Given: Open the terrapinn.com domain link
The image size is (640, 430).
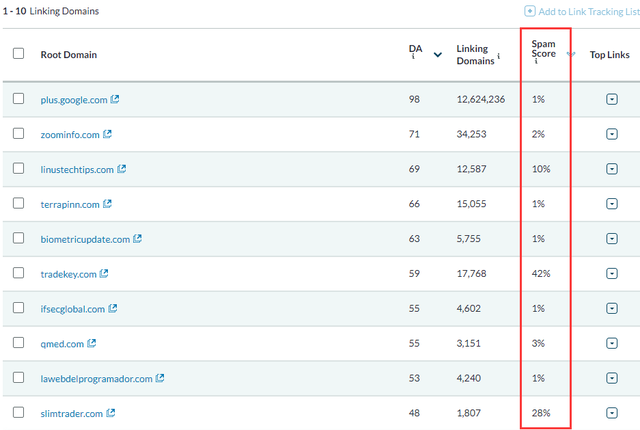Looking at the screenshot, I should (70, 204).
